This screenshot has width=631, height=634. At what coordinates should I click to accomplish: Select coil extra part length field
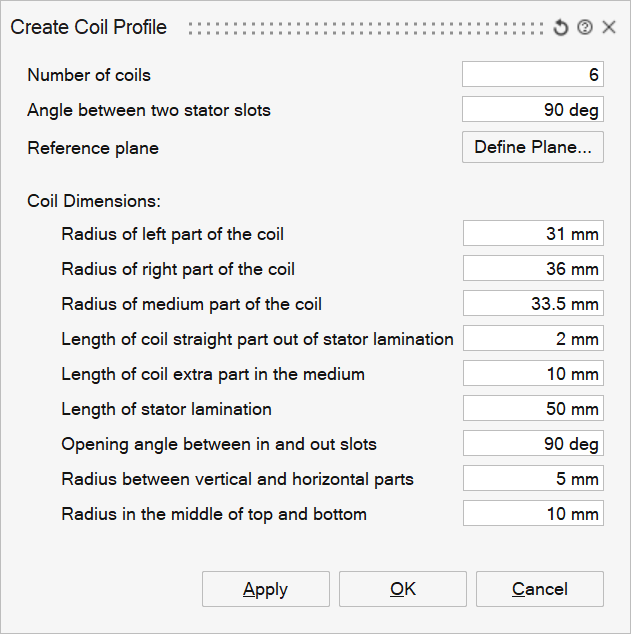532,374
